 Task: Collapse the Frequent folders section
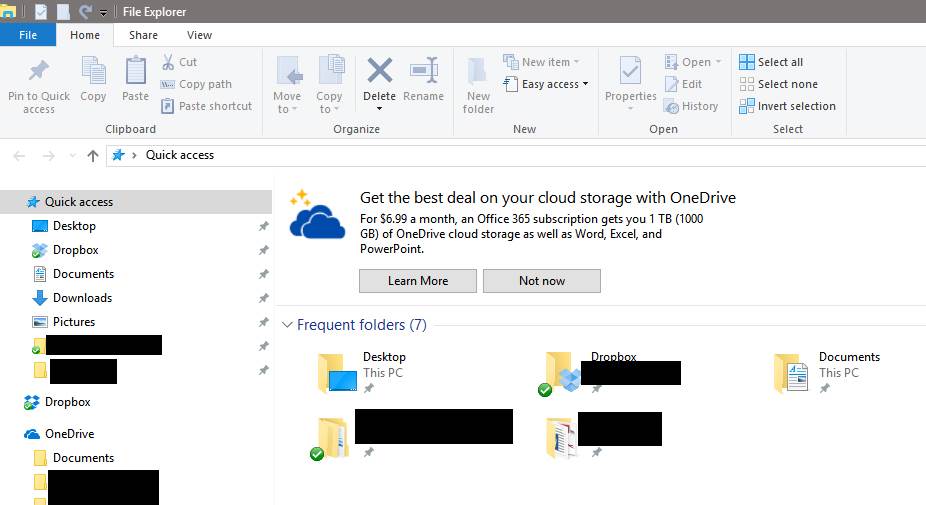point(288,325)
